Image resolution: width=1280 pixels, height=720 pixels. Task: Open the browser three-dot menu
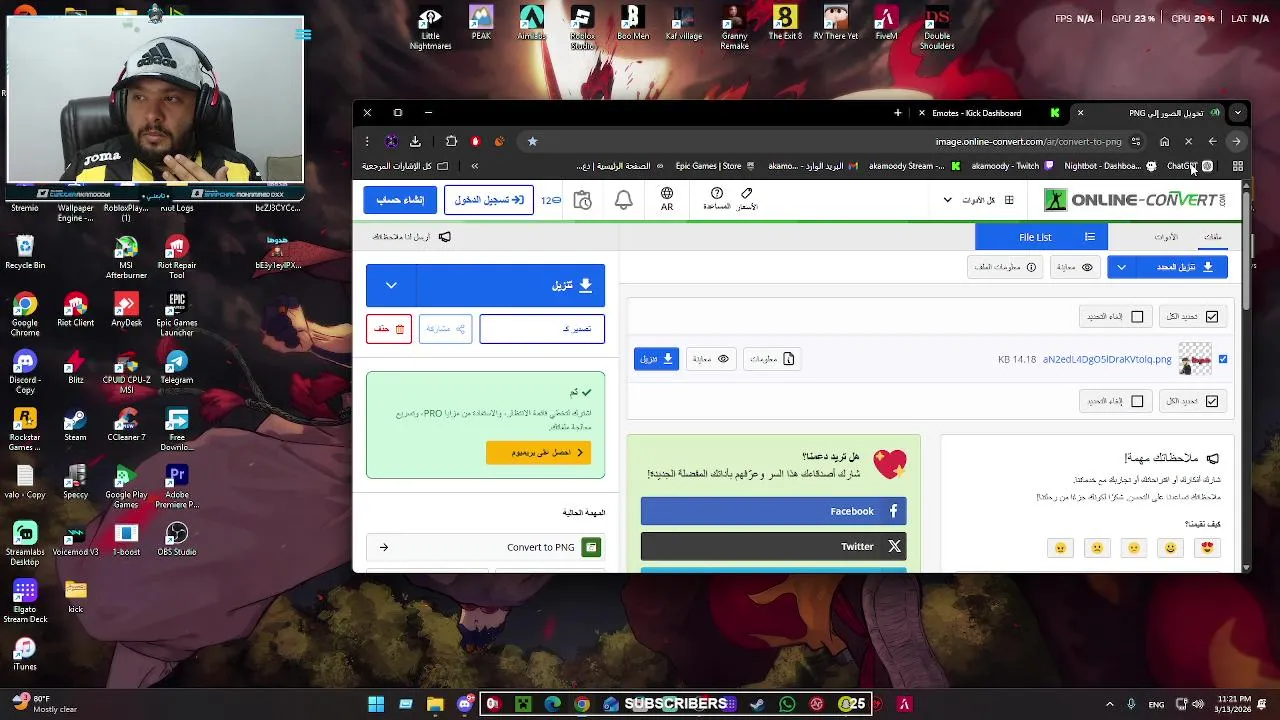tap(367, 141)
